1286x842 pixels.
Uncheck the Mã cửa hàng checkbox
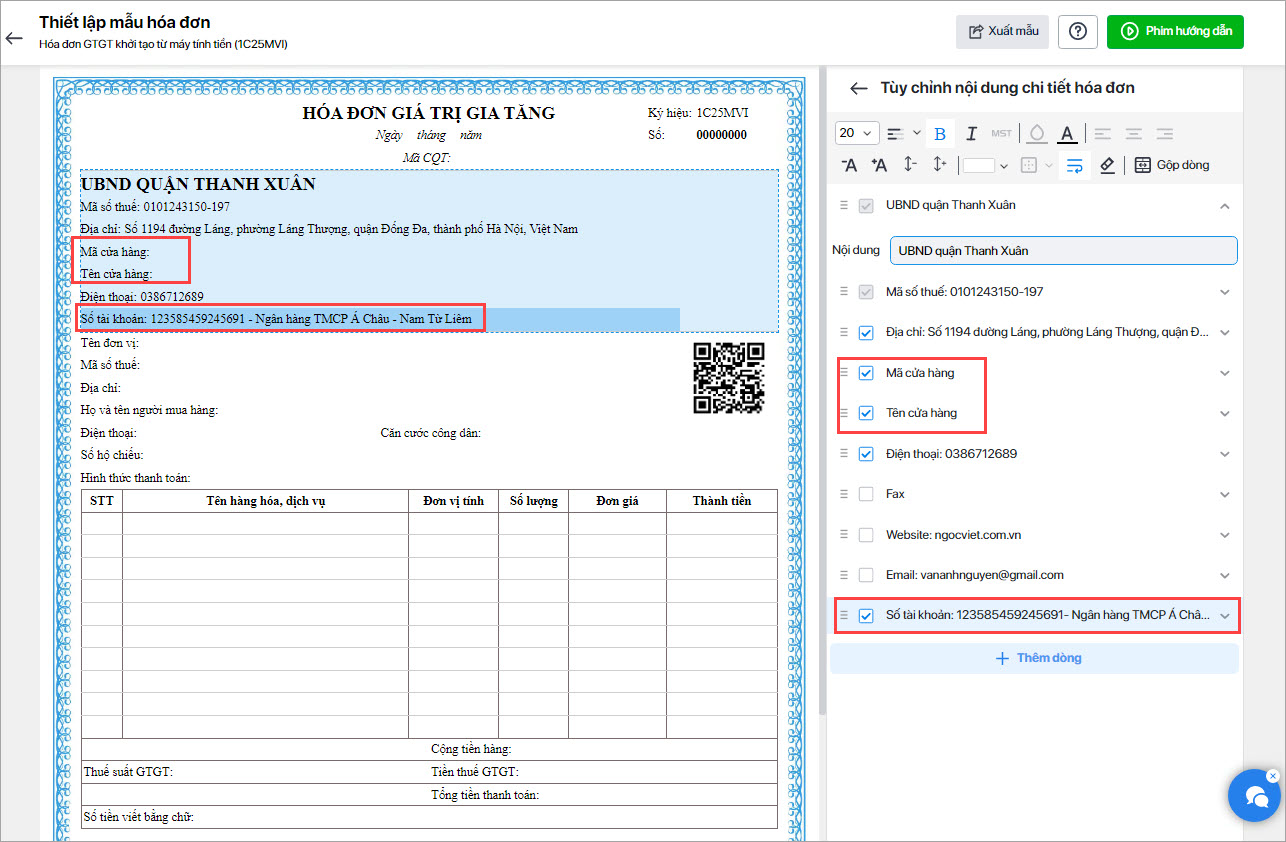coord(866,373)
